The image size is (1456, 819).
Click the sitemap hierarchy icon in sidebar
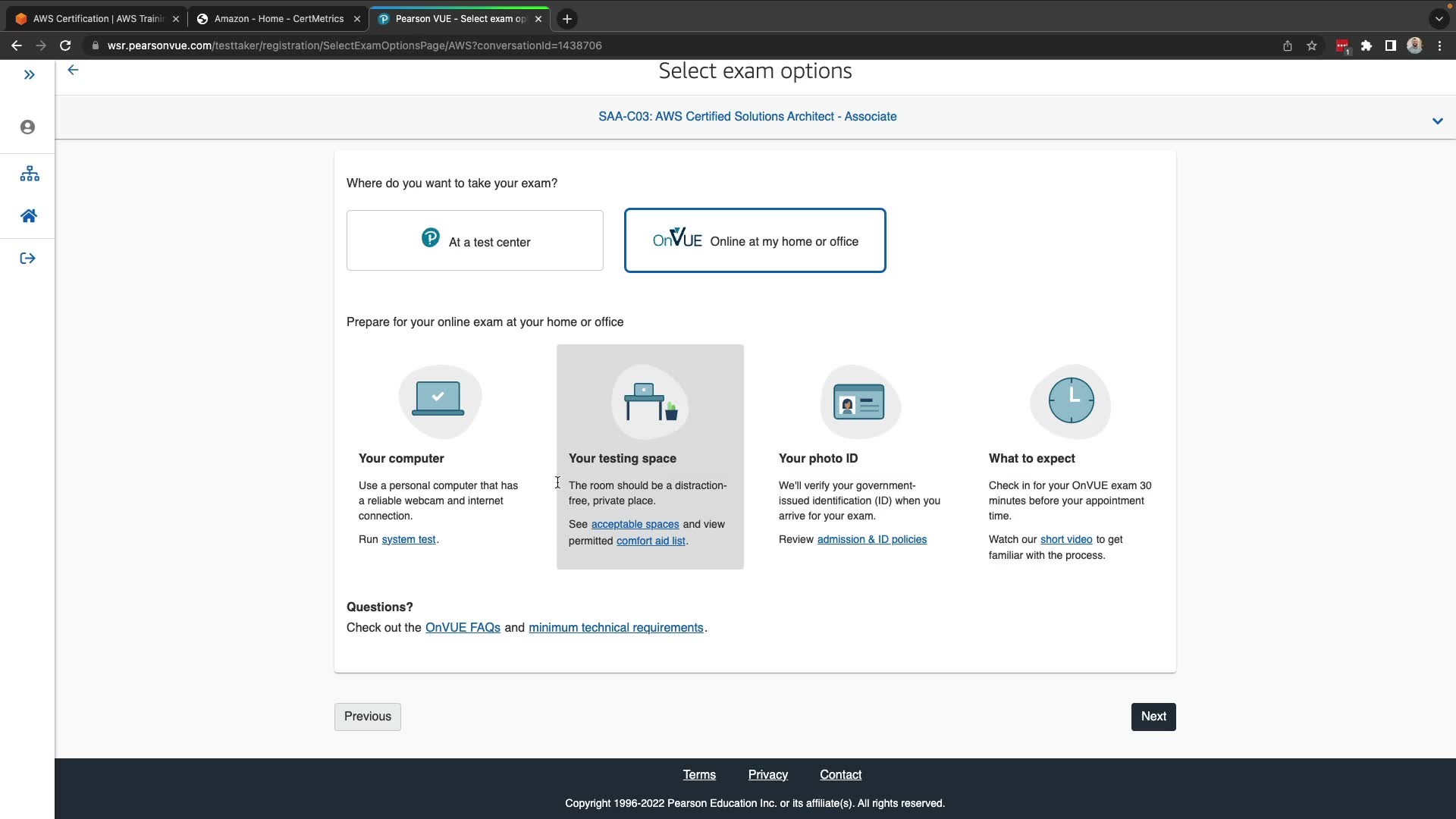pos(30,174)
